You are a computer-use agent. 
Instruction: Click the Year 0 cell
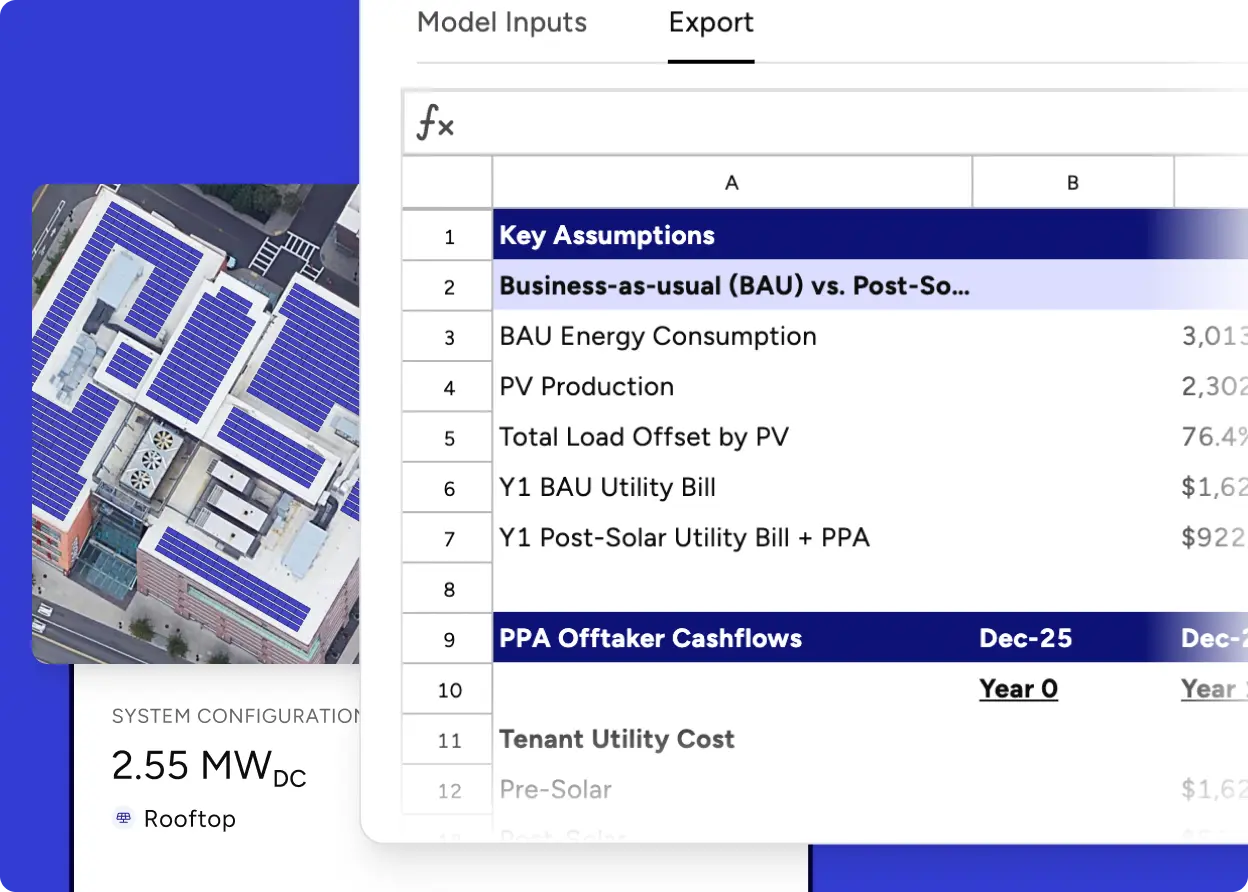click(1073, 689)
